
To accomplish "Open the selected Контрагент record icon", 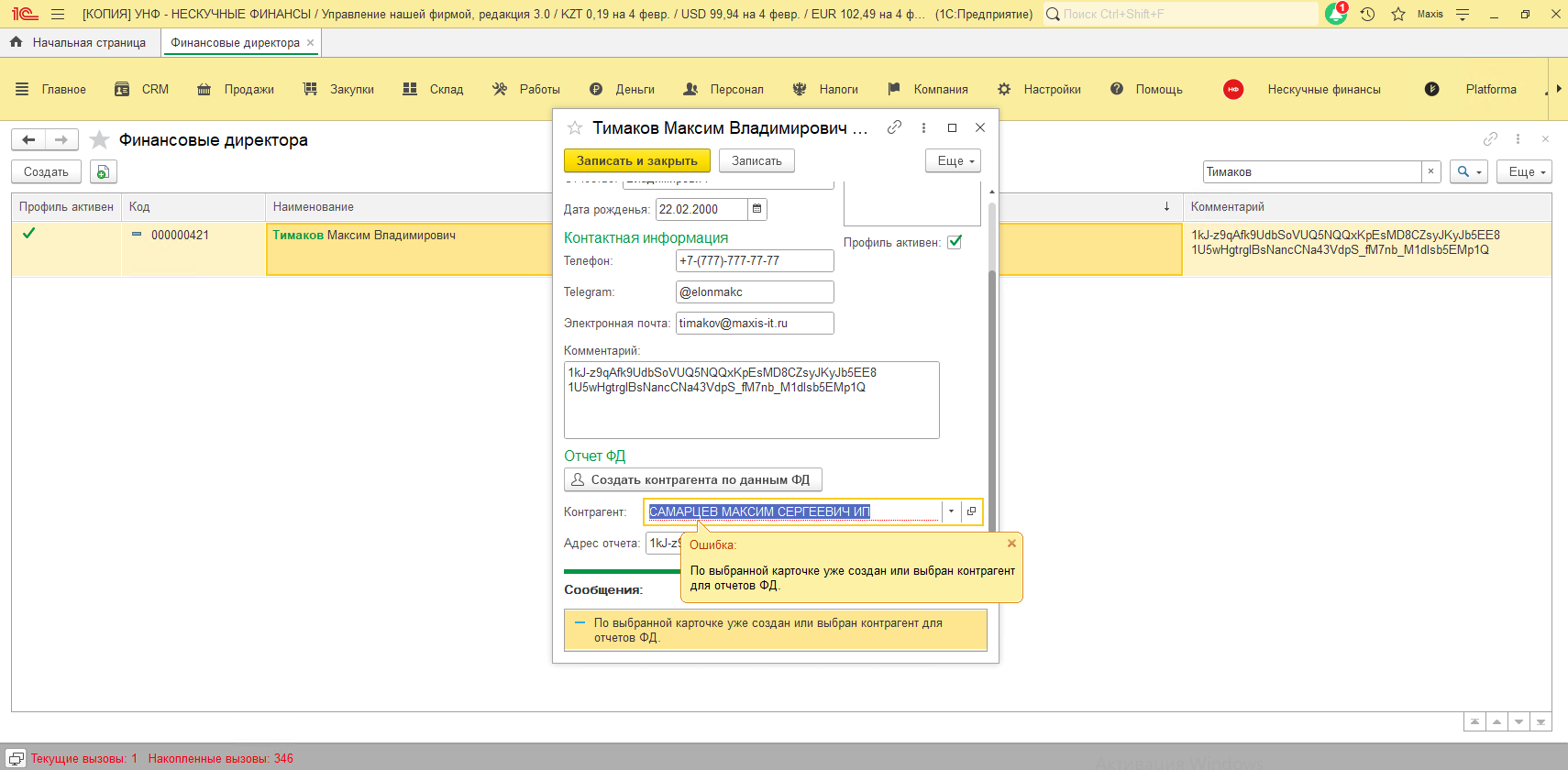I will [x=971, y=511].
